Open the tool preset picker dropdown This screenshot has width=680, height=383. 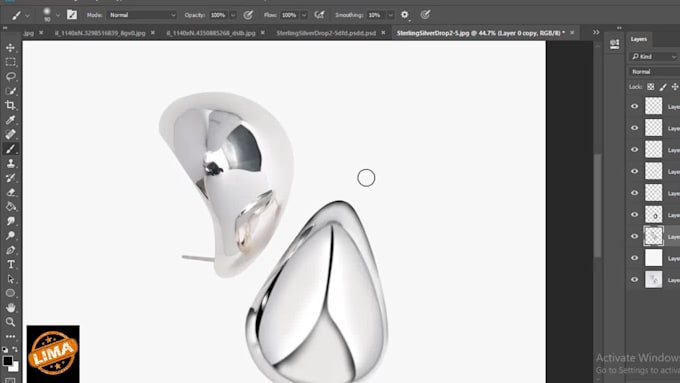(x=28, y=16)
